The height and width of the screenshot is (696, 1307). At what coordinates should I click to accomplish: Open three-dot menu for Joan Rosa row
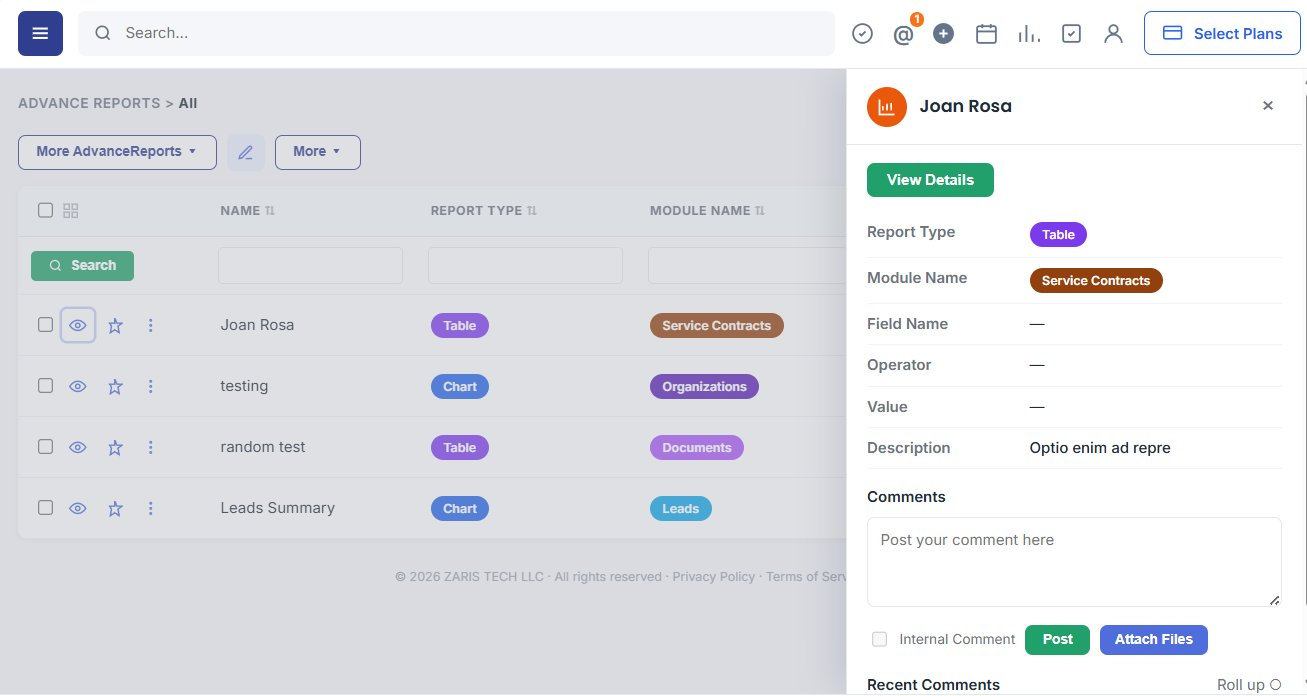pyautogui.click(x=151, y=326)
